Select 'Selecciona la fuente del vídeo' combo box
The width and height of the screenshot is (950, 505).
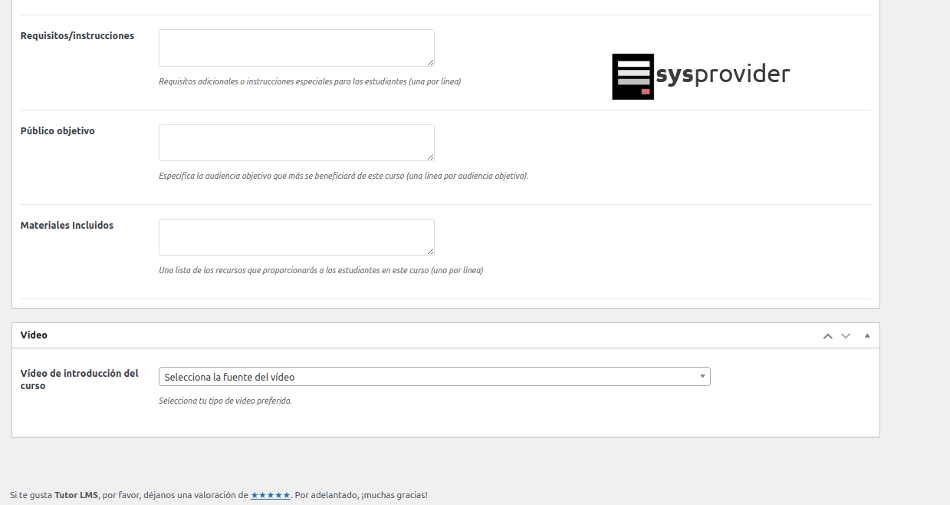point(430,377)
